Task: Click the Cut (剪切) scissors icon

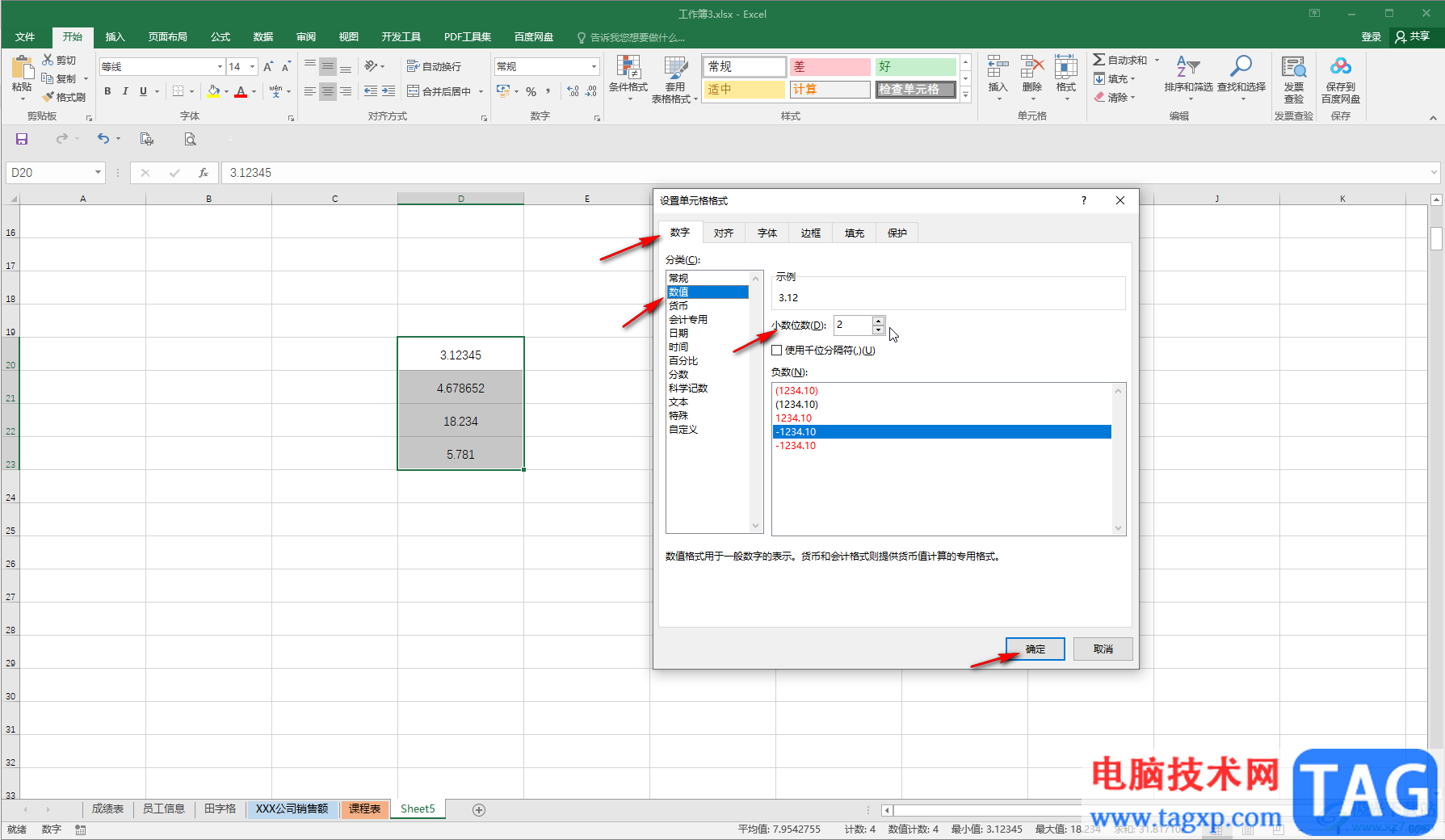Action: 48,60
